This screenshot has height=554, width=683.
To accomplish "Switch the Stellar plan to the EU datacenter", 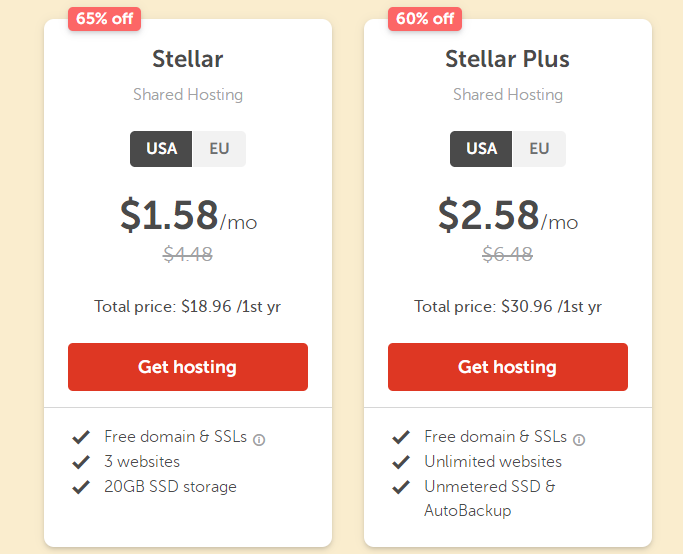I will (219, 149).
